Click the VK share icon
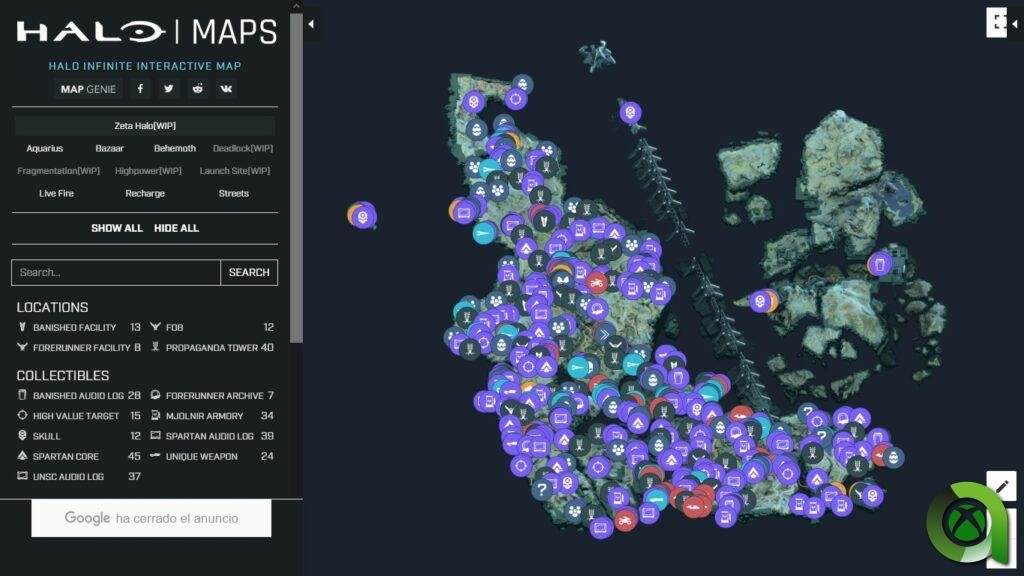The width and height of the screenshot is (1024, 576). [226, 89]
